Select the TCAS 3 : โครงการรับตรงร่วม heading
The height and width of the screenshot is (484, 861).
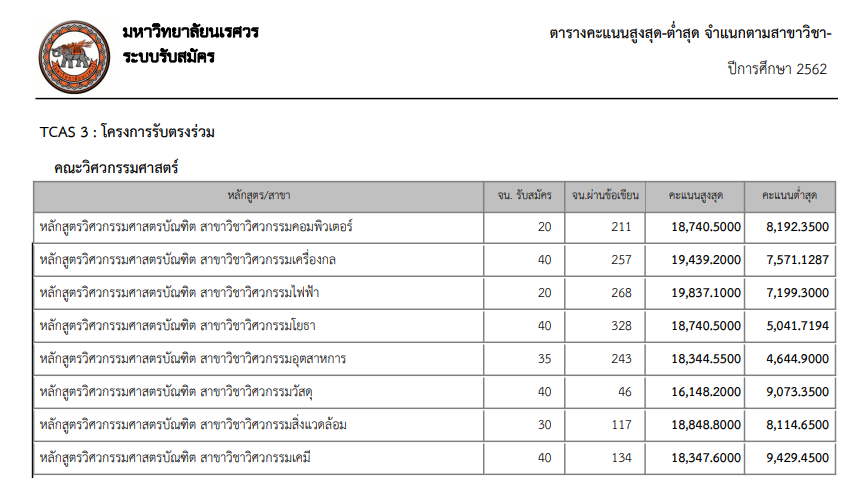click(x=127, y=131)
